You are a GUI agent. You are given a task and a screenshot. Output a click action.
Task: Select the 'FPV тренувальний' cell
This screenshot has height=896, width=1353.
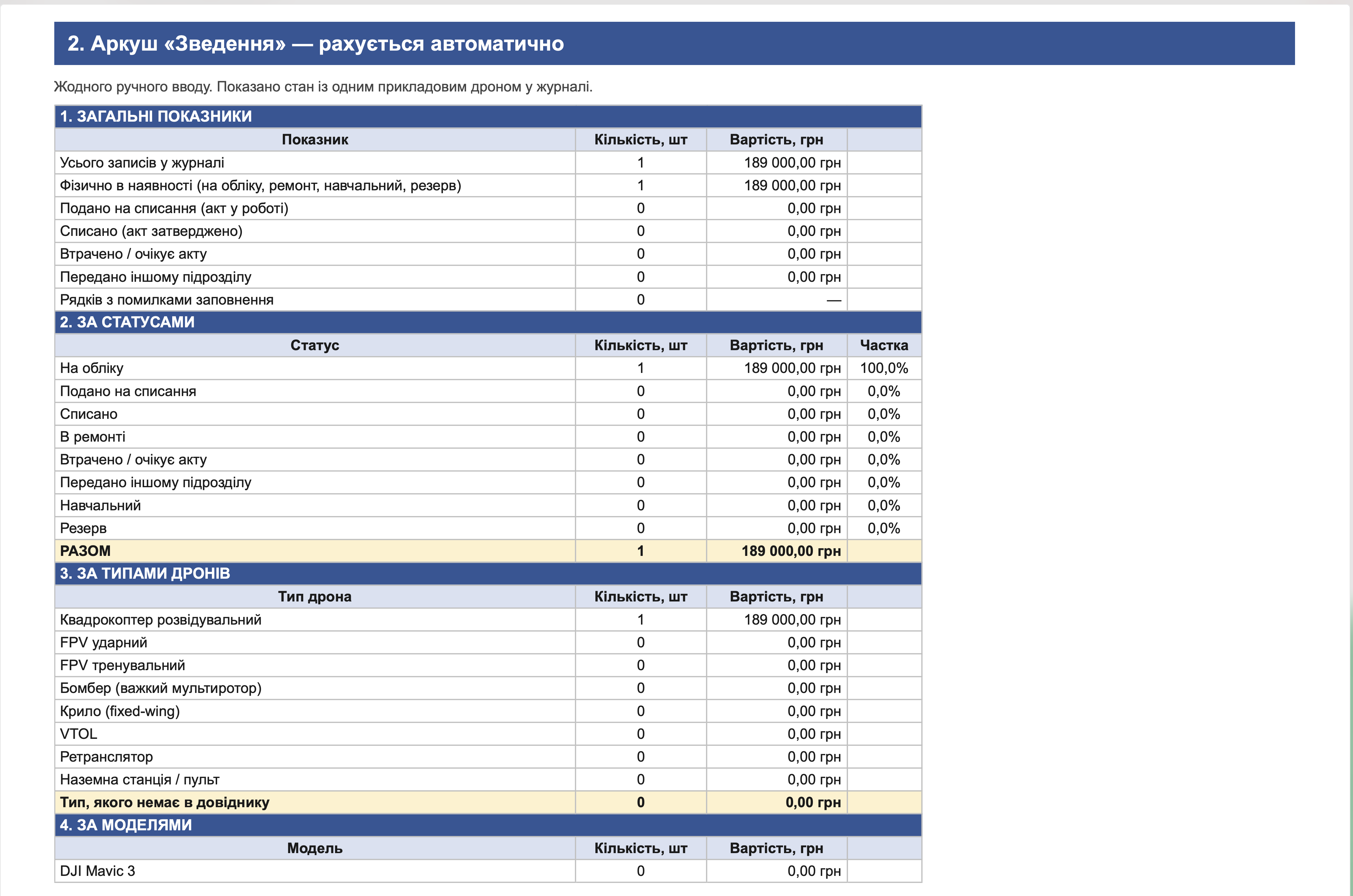[315, 665]
